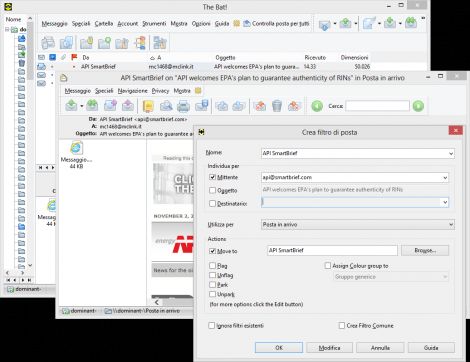Click the next message envelope icon in message window
The image size is (470, 362).
pos(239,106)
